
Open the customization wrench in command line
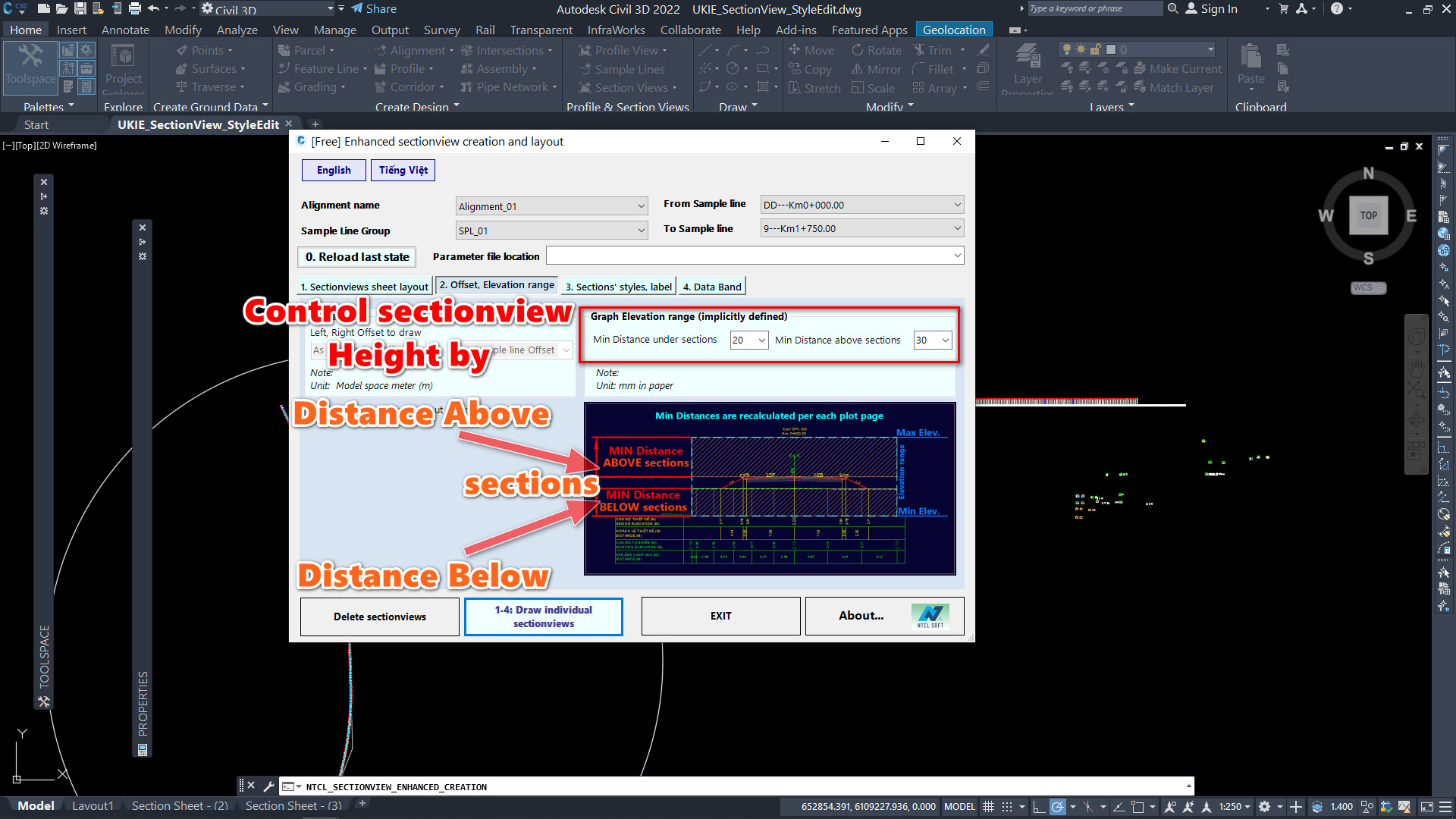click(268, 786)
